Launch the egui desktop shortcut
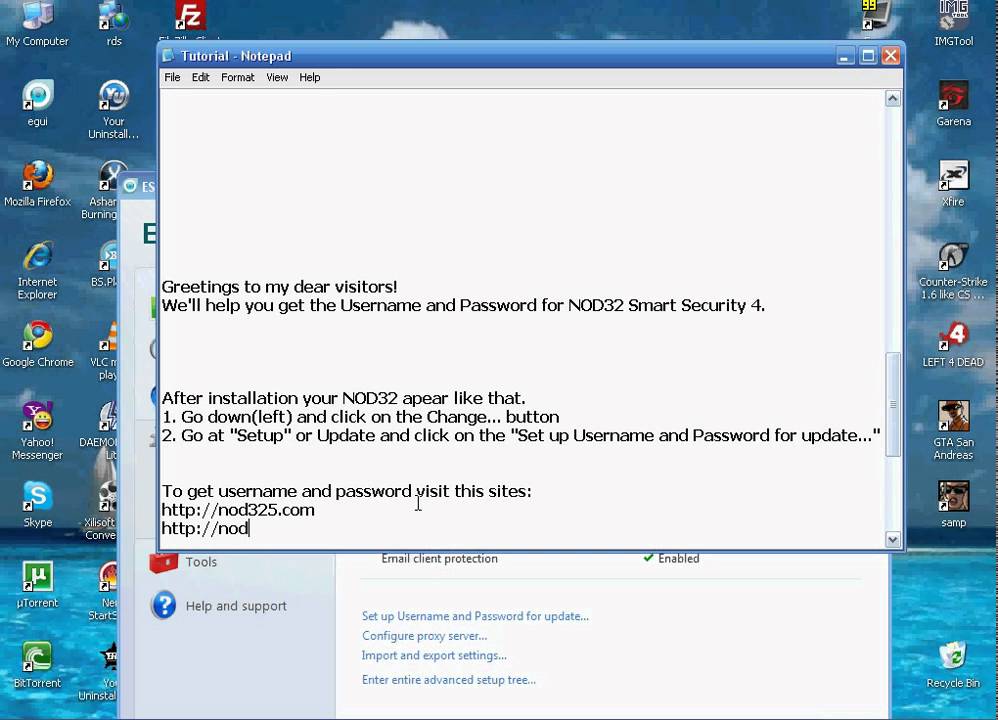 (x=38, y=102)
